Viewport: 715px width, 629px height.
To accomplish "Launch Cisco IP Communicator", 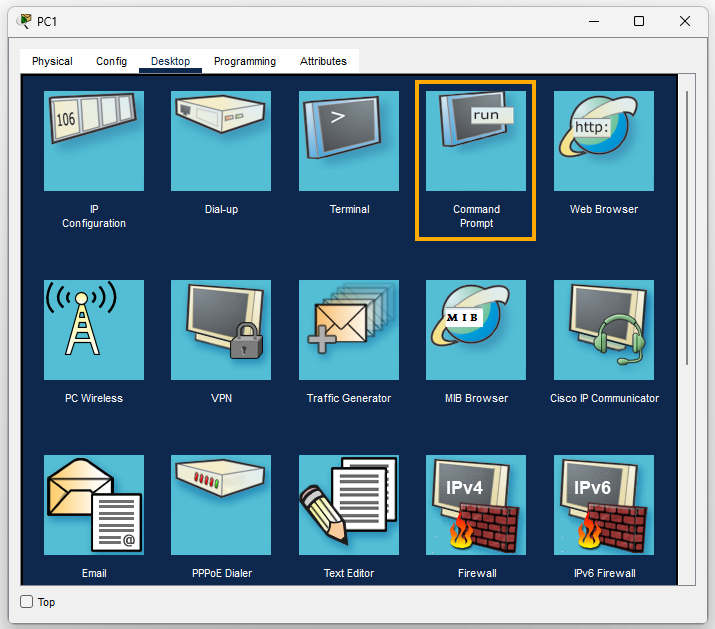I will (604, 330).
